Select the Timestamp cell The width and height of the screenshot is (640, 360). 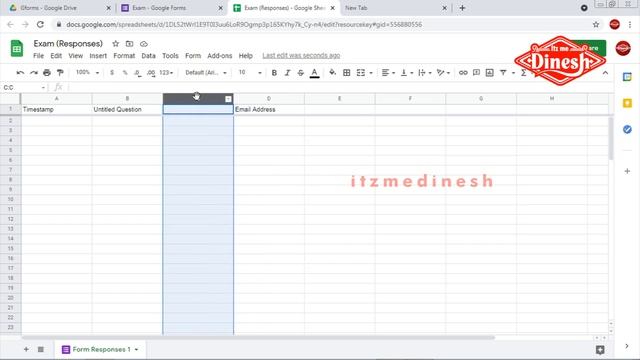56,109
